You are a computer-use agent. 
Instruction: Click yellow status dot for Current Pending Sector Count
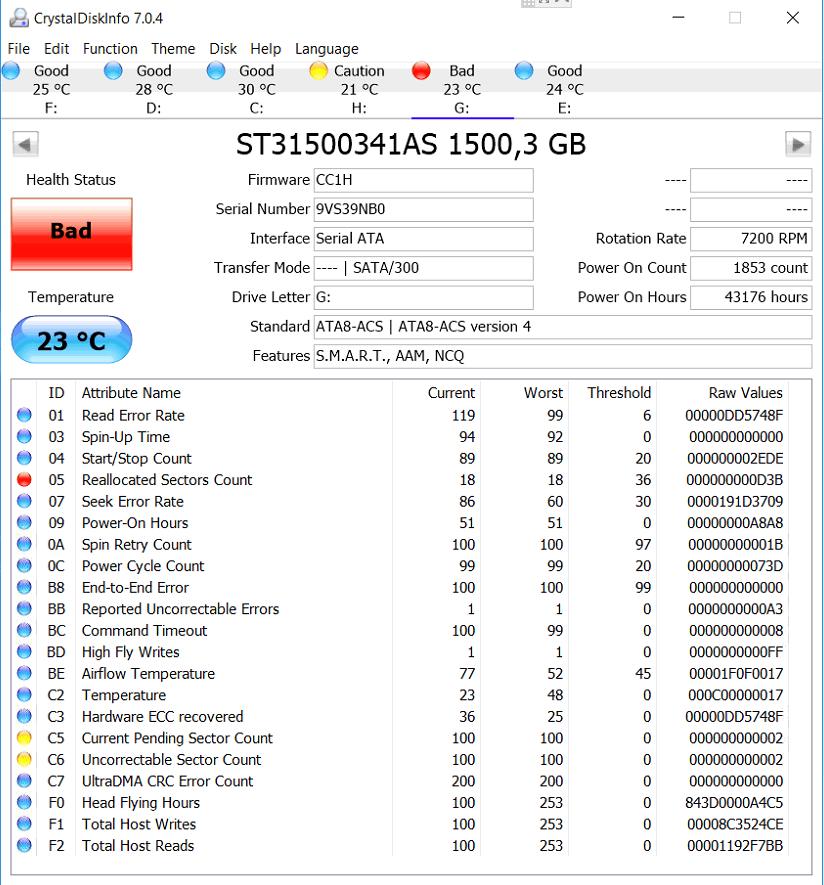[24, 738]
